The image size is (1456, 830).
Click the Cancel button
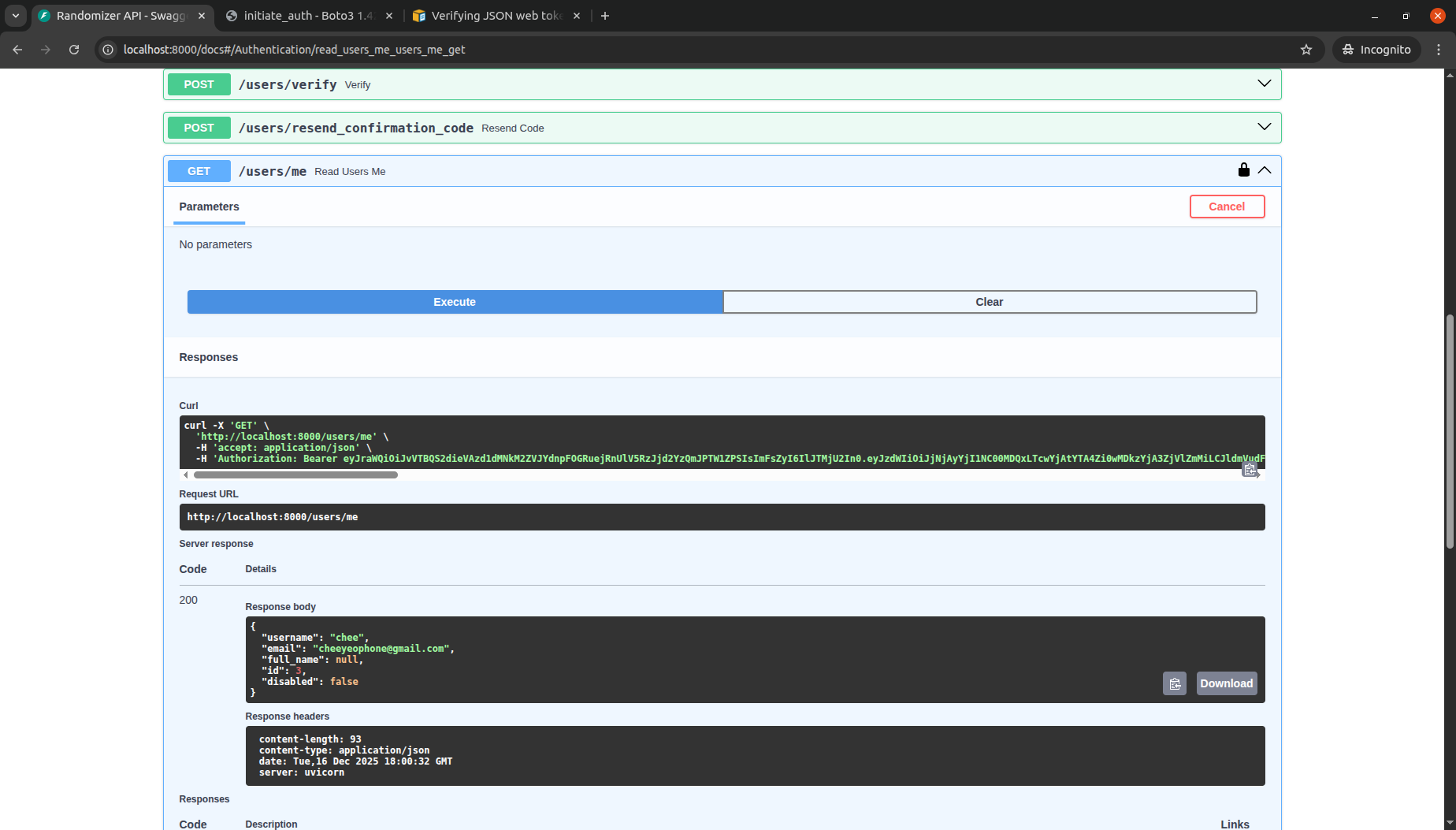[1227, 207]
